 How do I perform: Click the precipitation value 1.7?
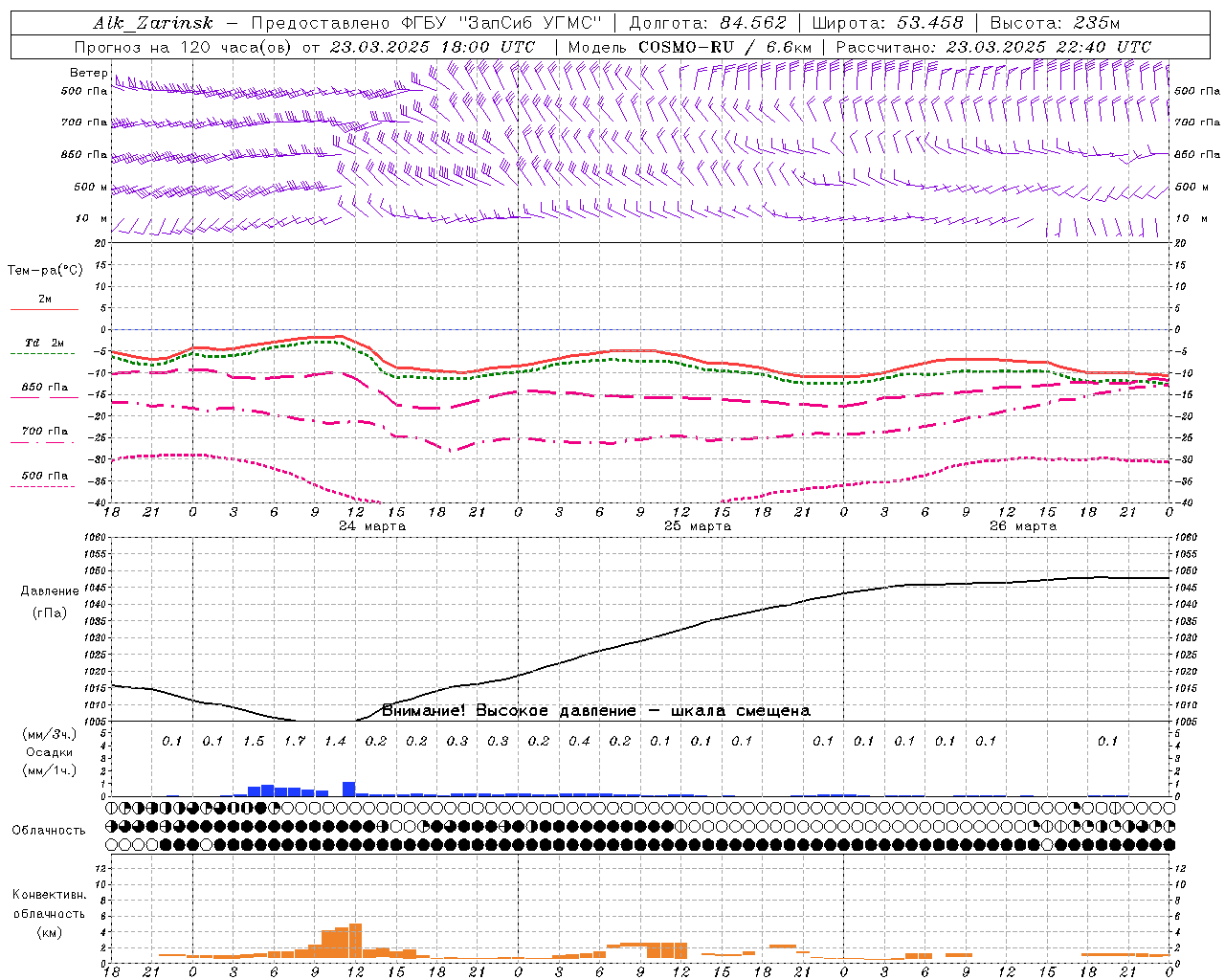295,742
